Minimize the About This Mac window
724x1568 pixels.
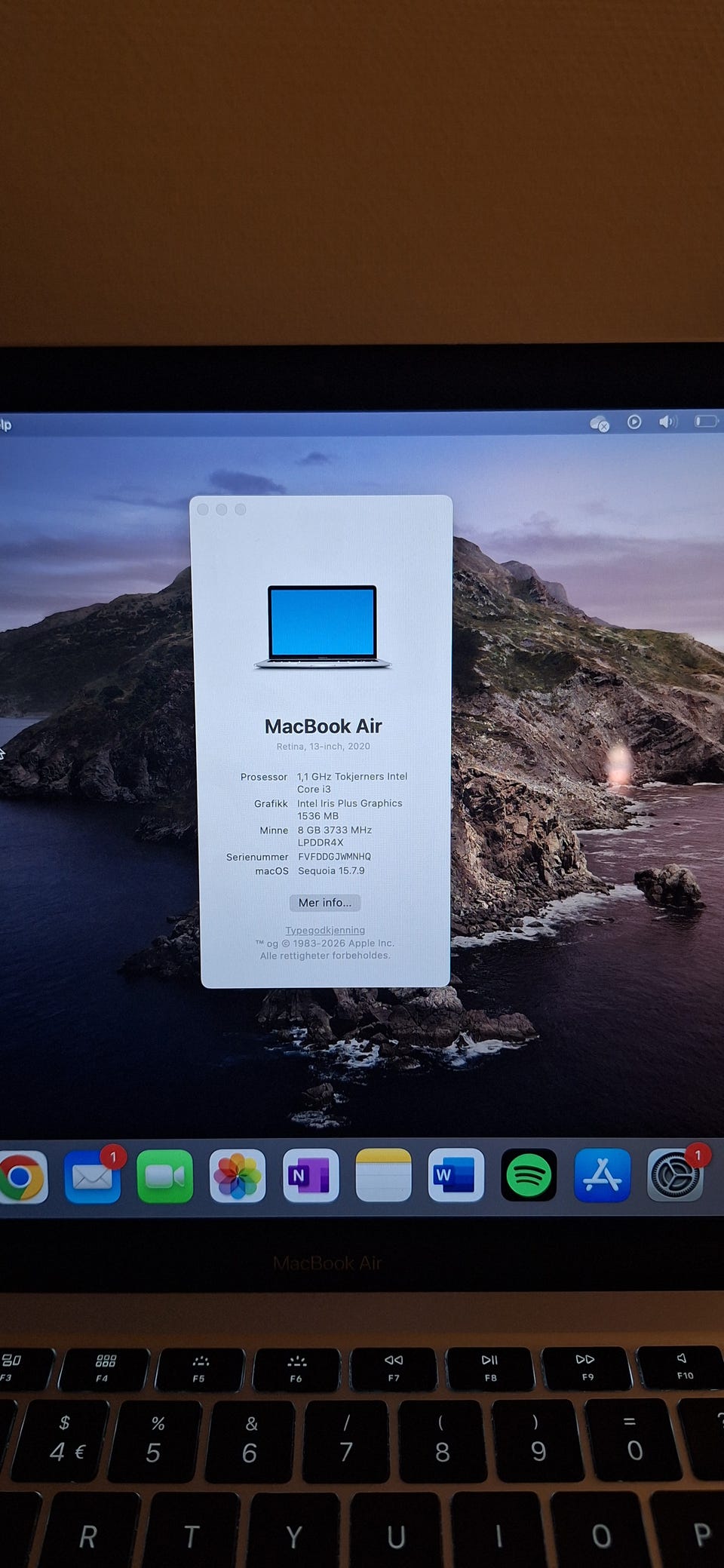tap(222, 509)
